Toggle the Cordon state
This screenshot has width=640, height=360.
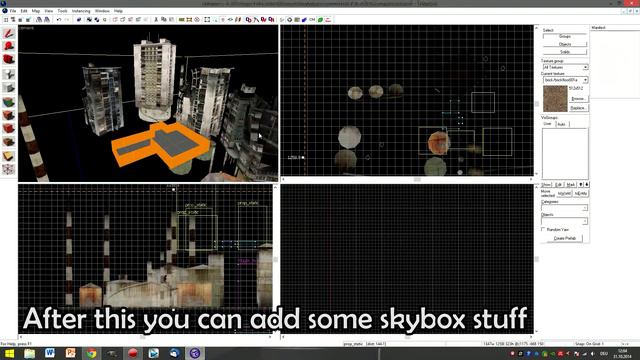[182, 20]
